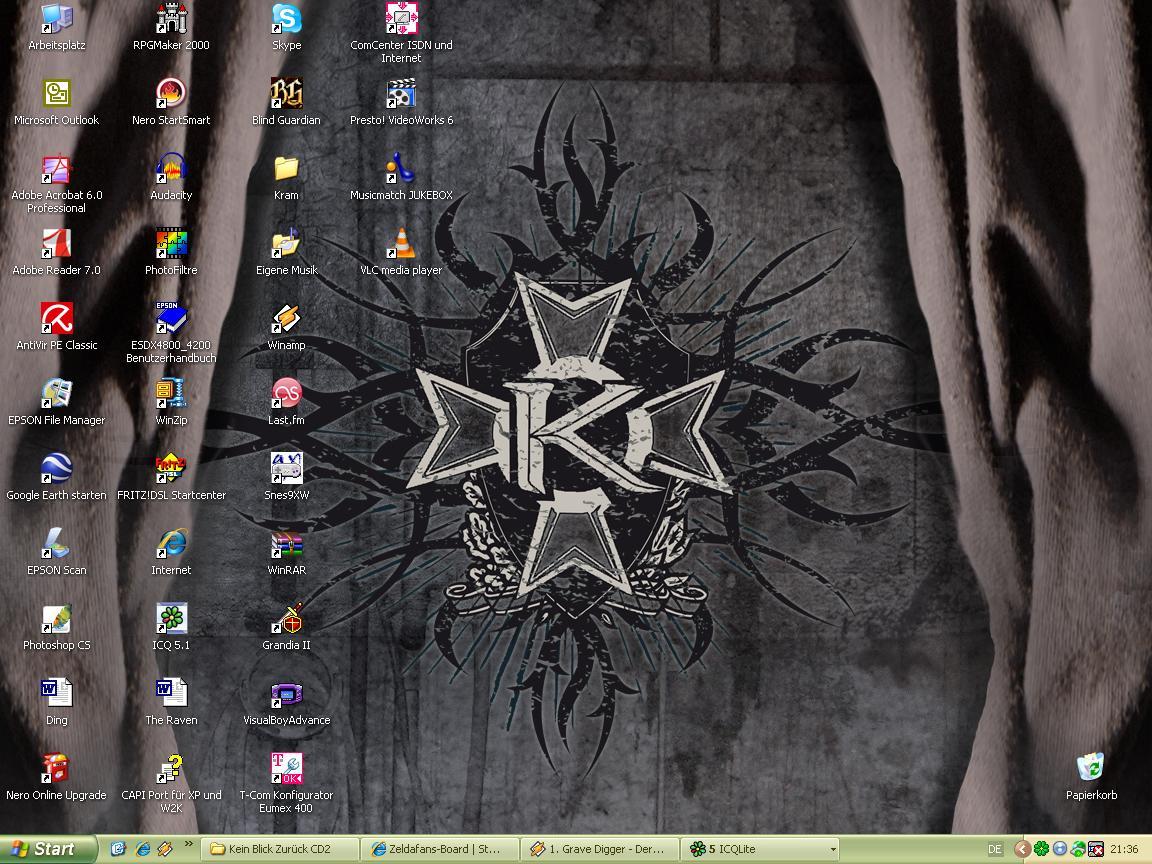Click the taskbar clock showing 21:36

[1124, 849]
